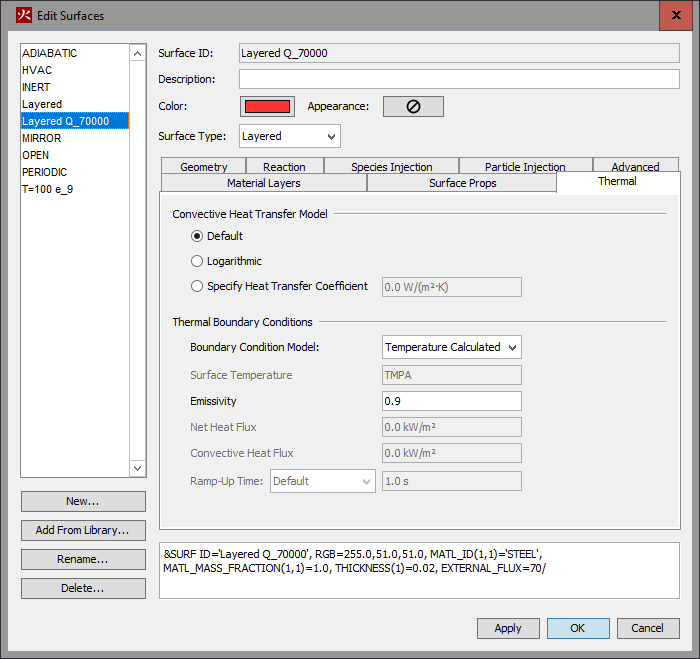The height and width of the screenshot is (659, 700).
Task: Open the Particle Injection tab
Action: point(525,166)
